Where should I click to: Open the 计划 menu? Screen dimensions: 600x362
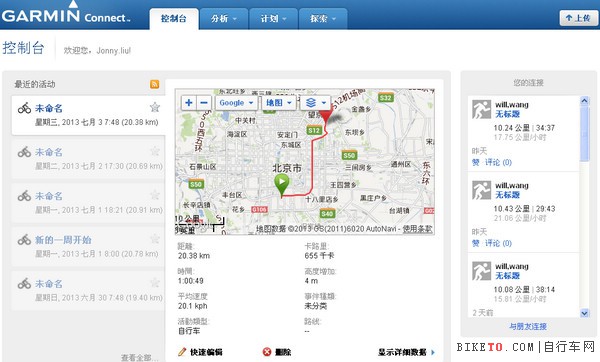(274, 18)
